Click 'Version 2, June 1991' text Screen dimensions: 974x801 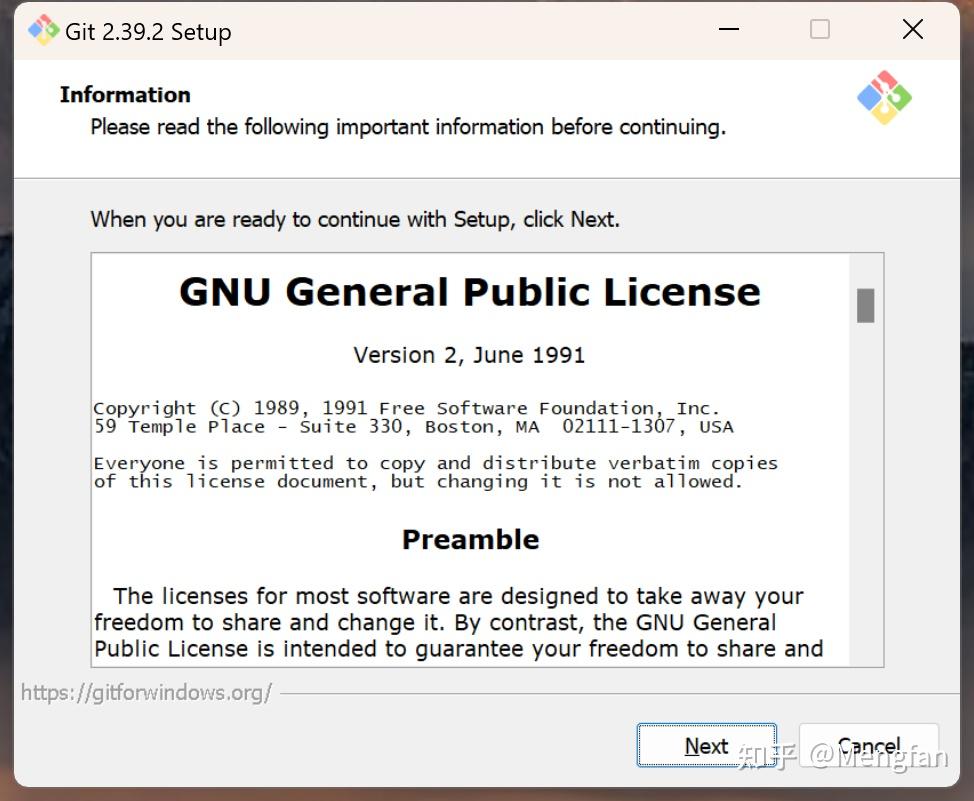click(x=469, y=355)
